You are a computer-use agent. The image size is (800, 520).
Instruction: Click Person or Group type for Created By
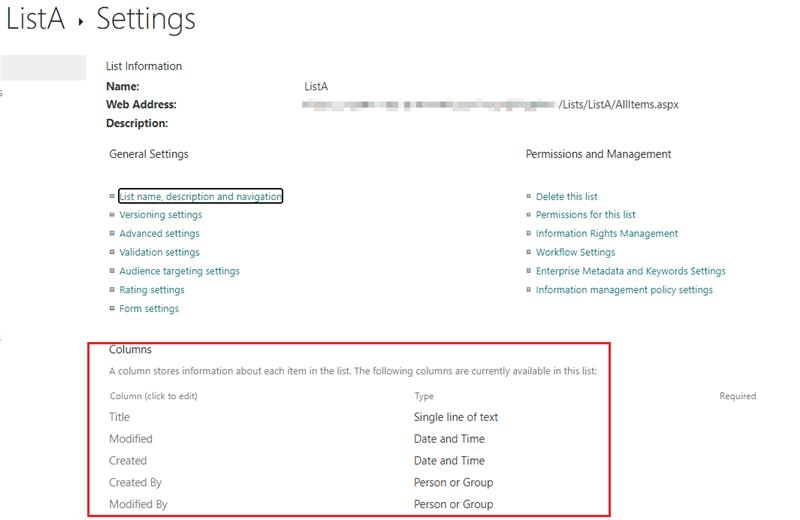click(453, 483)
